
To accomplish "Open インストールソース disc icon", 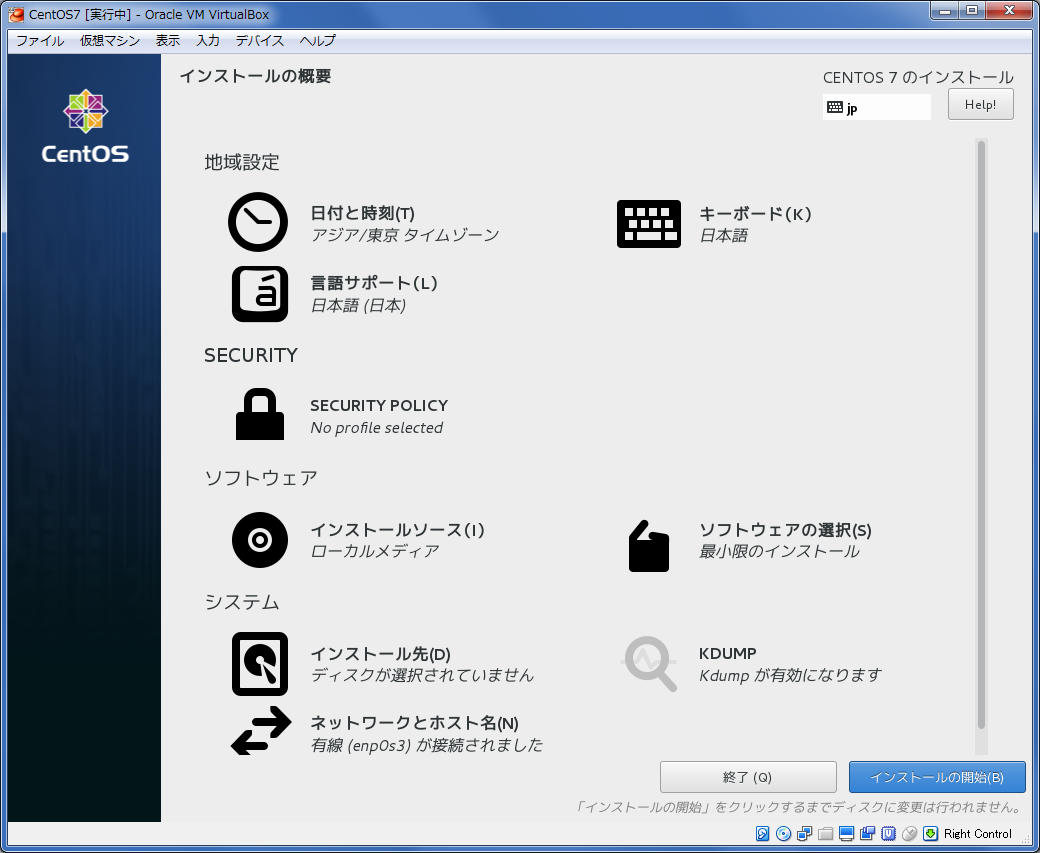I will point(259,540).
